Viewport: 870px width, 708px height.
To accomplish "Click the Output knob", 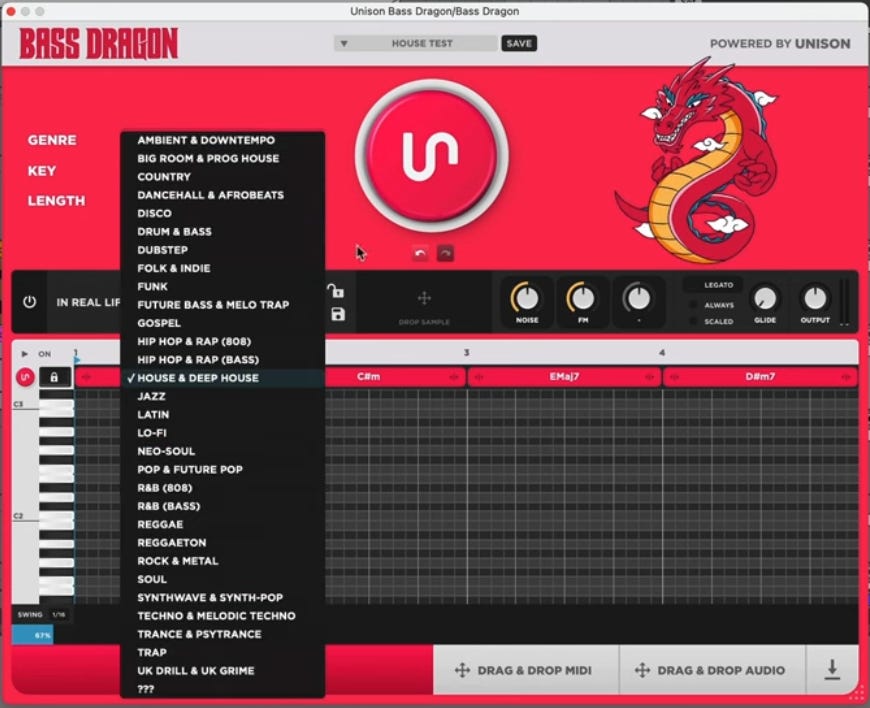I will click(x=815, y=299).
